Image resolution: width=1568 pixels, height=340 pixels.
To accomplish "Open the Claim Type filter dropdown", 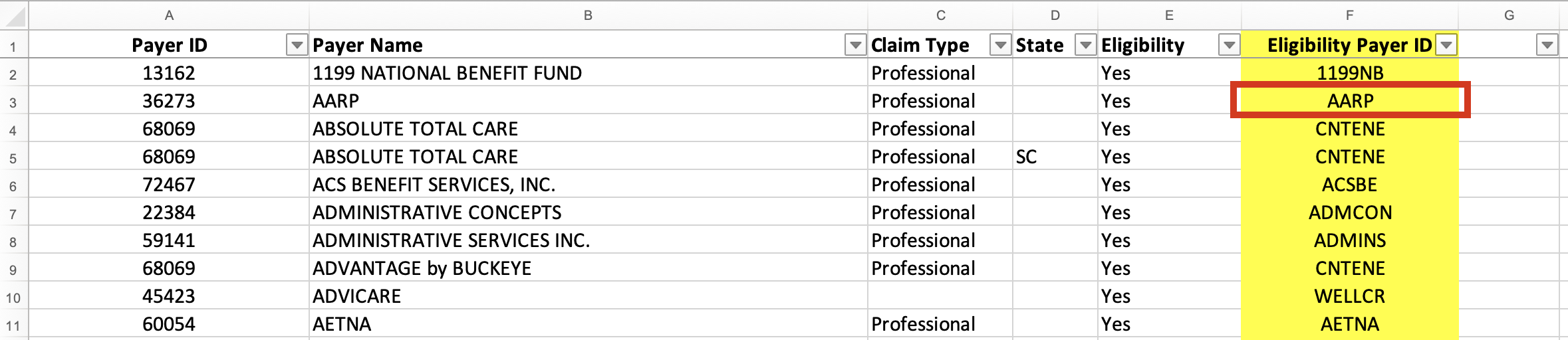I will [1000, 45].
